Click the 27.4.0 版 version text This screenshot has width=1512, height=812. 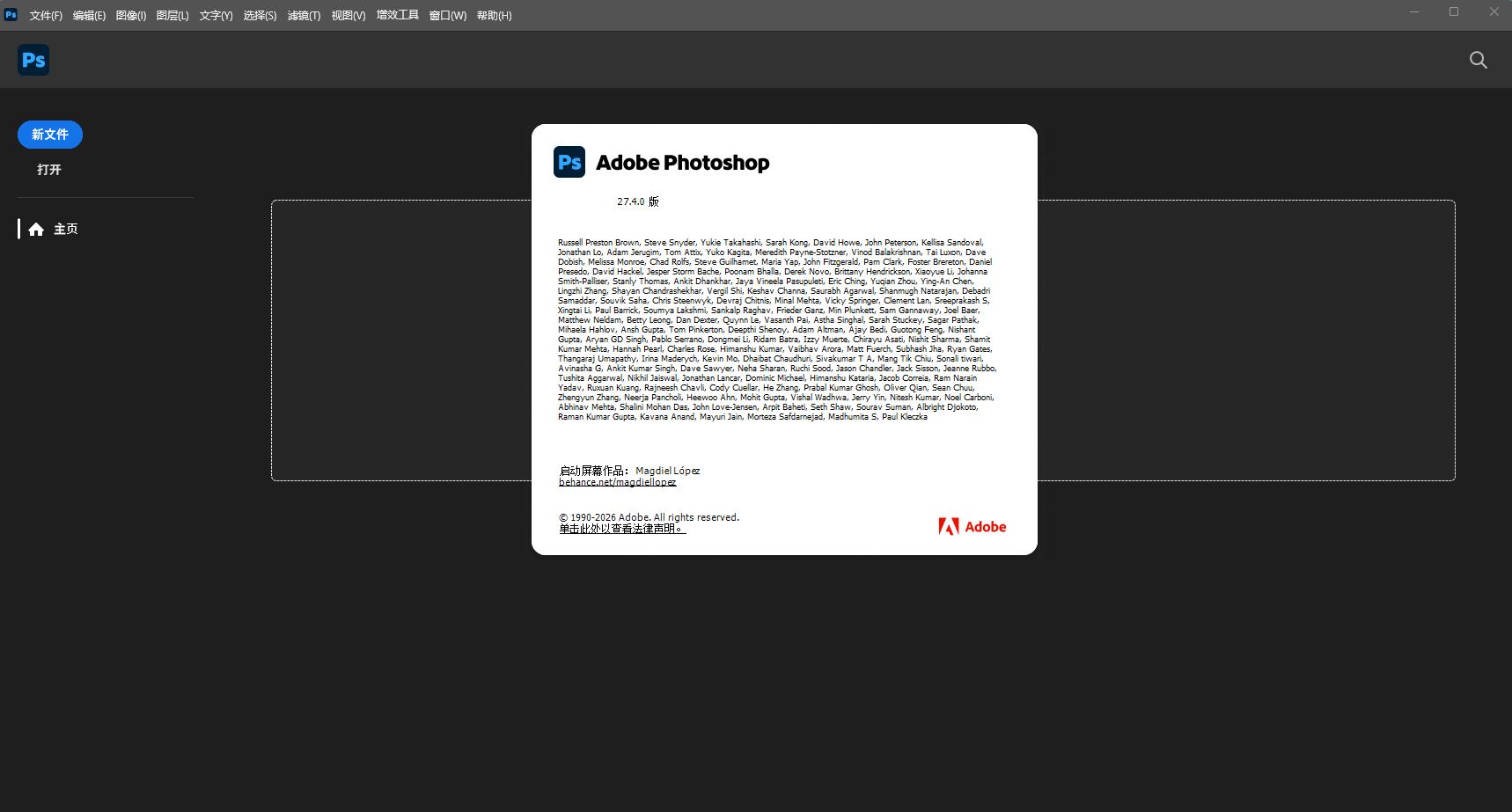pyautogui.click(x=638, y=201)
